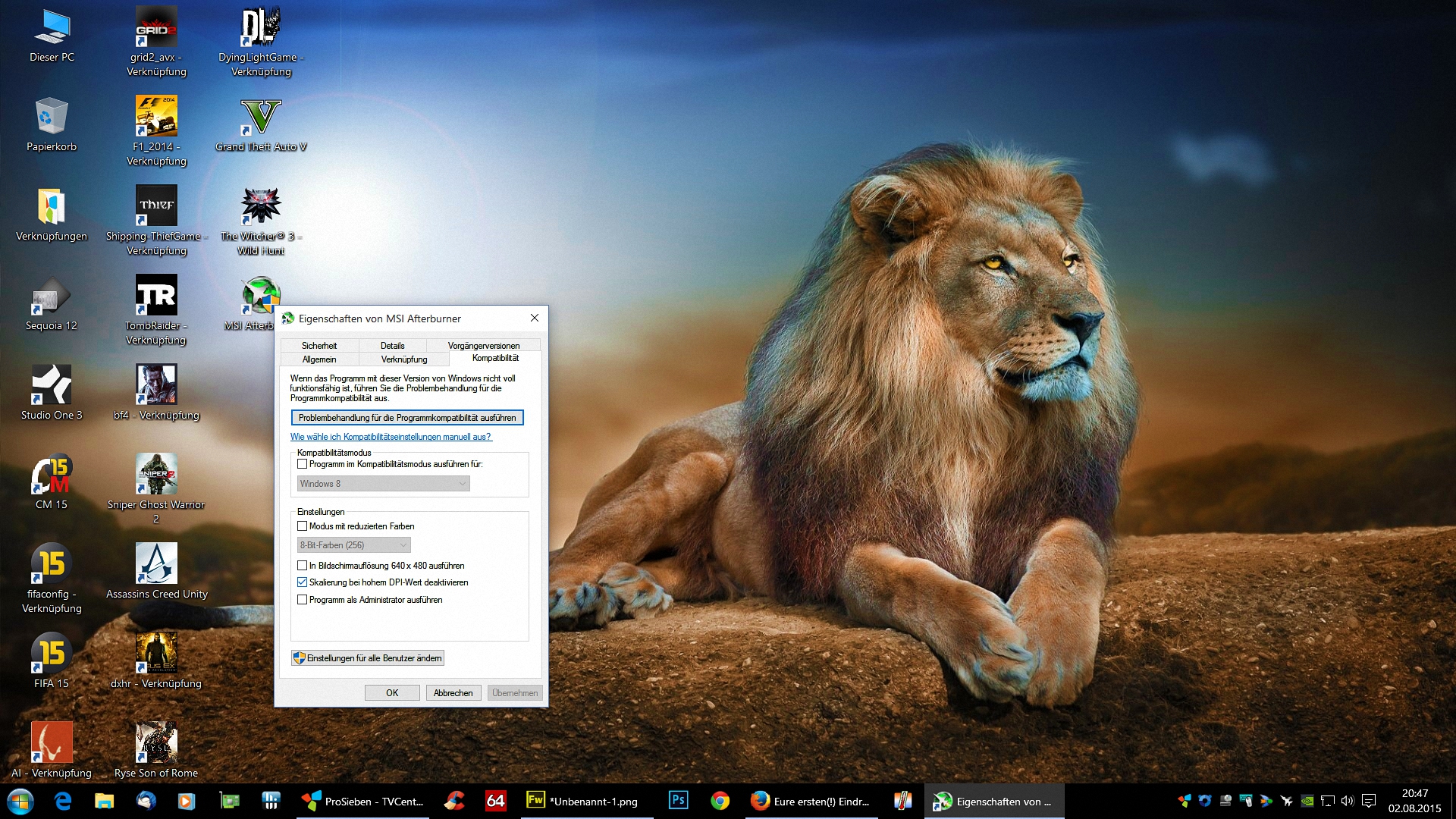The width and height of the screenshot is (1456, 819).
Task: Toggle Modus mit reduzierten Farben checkbox
Action: 303,526
